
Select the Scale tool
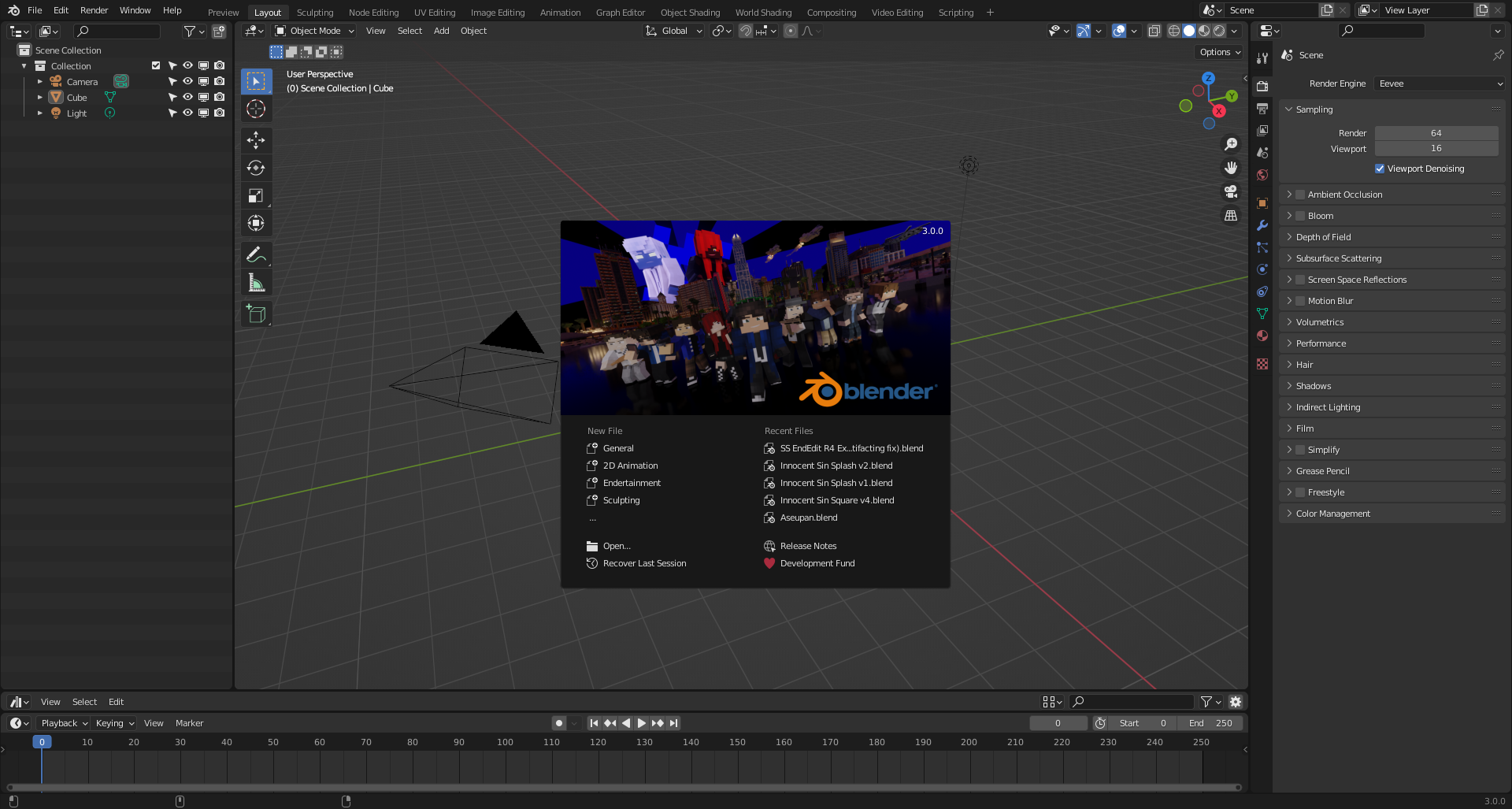[256, 195]
